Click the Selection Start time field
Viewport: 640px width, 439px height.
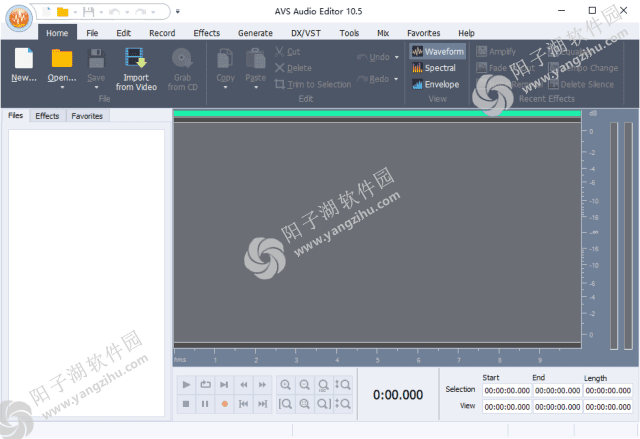tap(507, 390)
